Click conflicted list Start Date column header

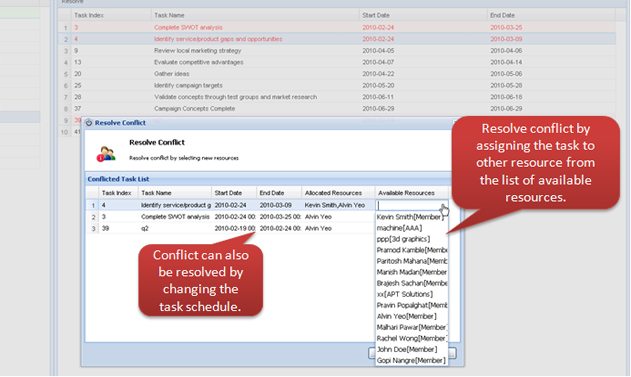[234, 193]
